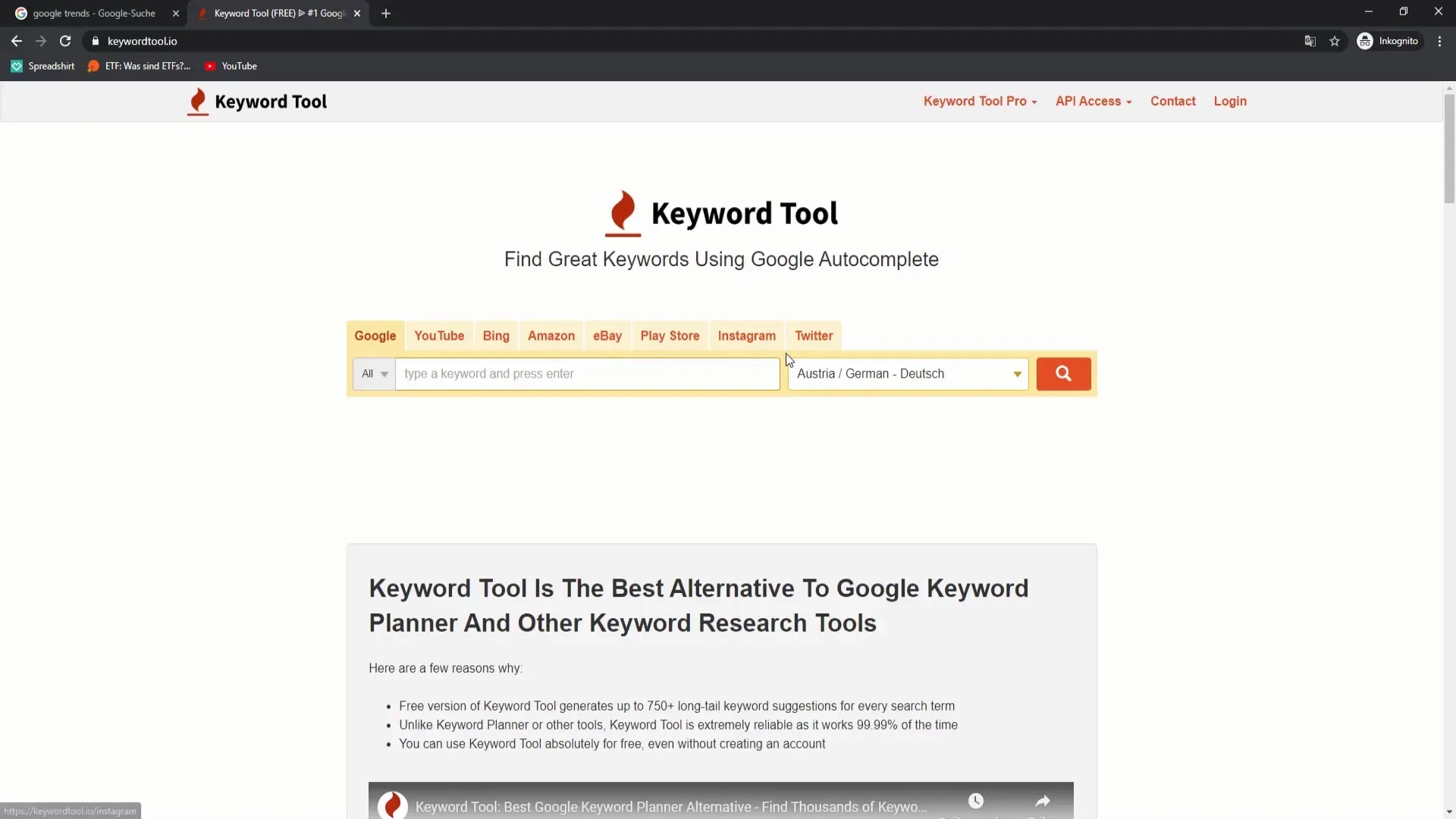Viewport: 1456px width, 819px height.
Task: Focus the keyword search input field
Action: click(588, 374)
